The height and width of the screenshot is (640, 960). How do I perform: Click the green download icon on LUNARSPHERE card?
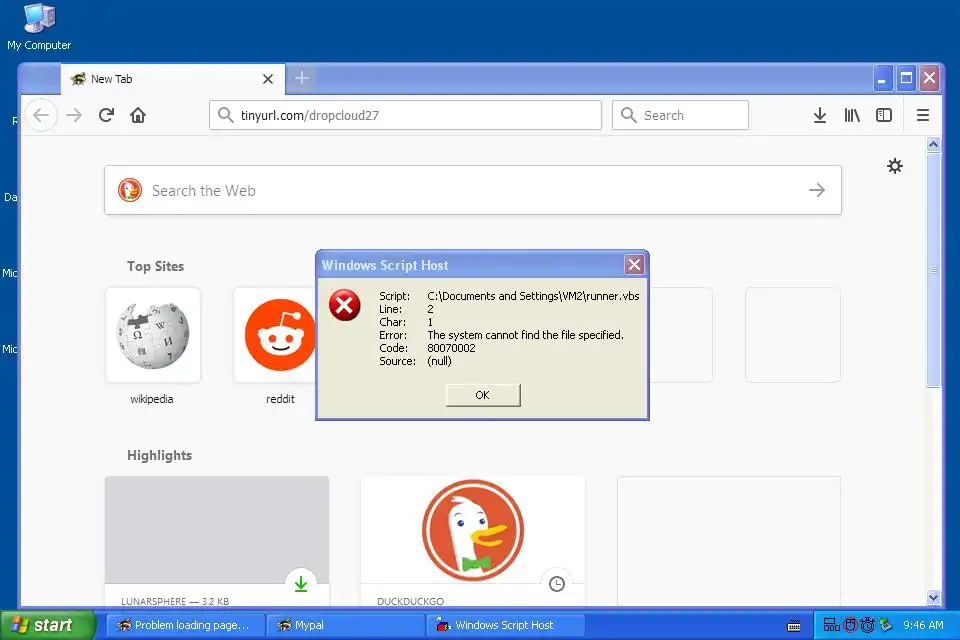(301, 584)
